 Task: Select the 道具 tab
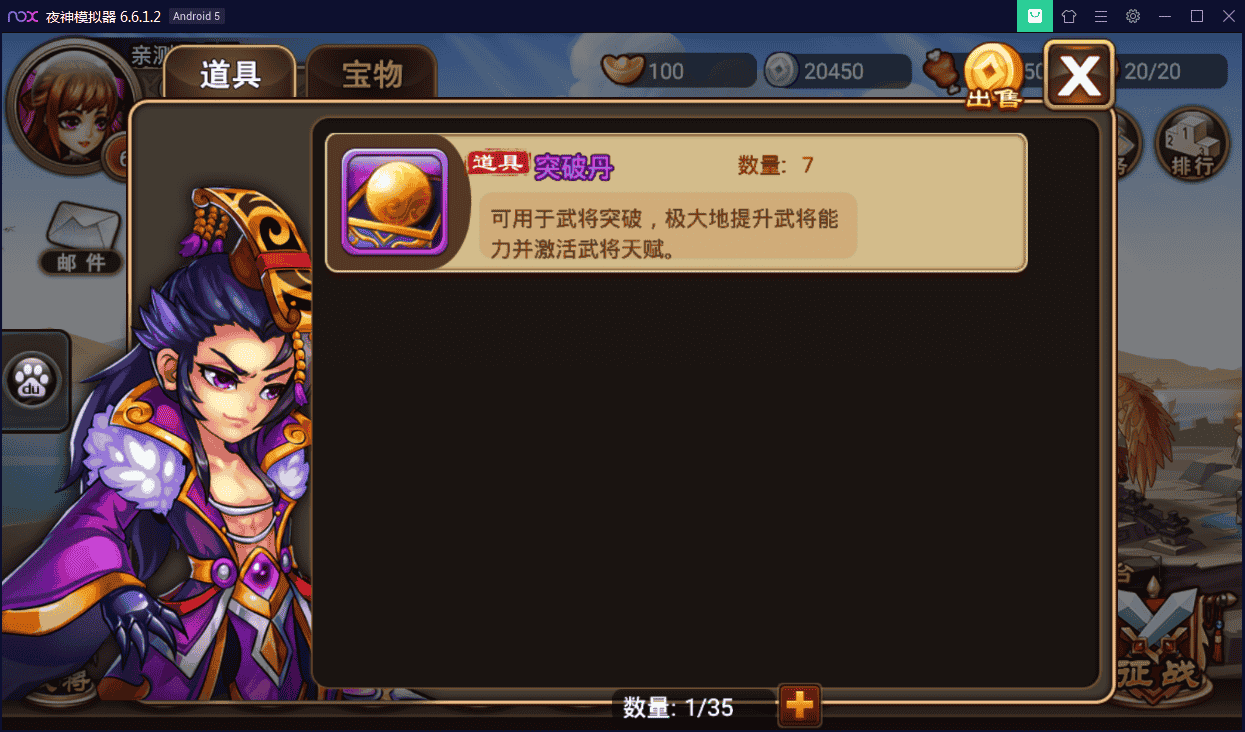coord(230,75)
